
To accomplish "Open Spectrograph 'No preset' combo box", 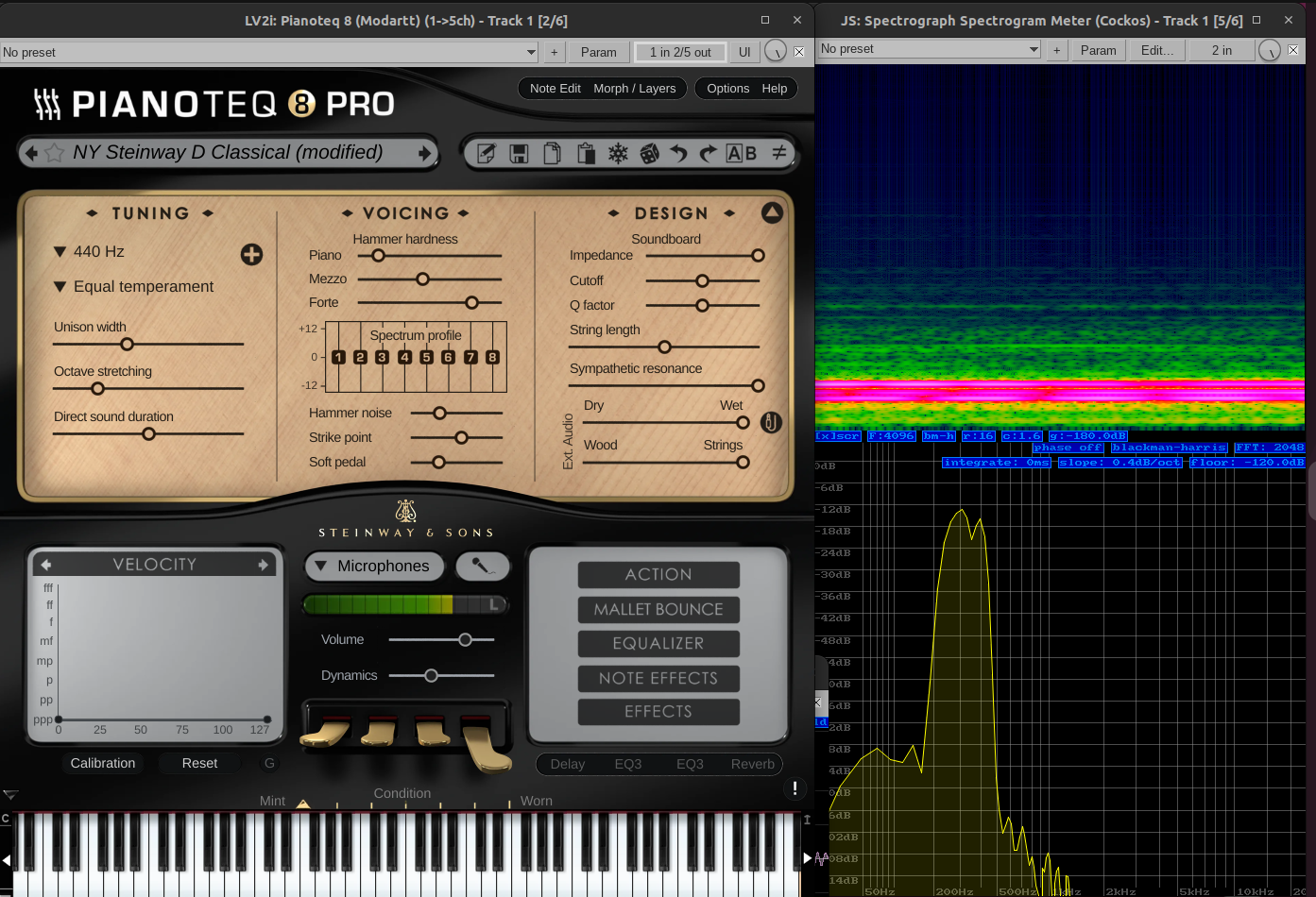I will (930, 49).
